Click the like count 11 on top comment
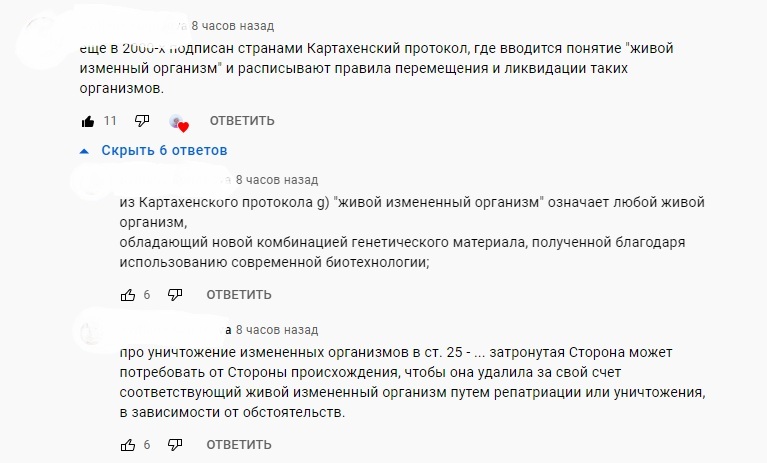 (110, 121)
